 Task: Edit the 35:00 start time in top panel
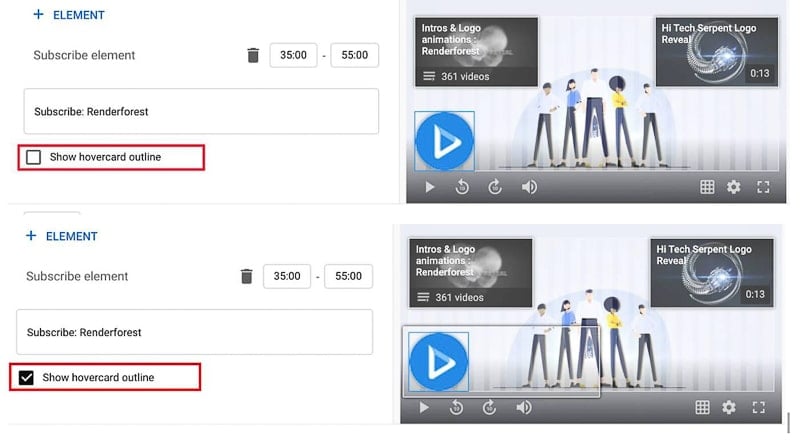[293, 55]
